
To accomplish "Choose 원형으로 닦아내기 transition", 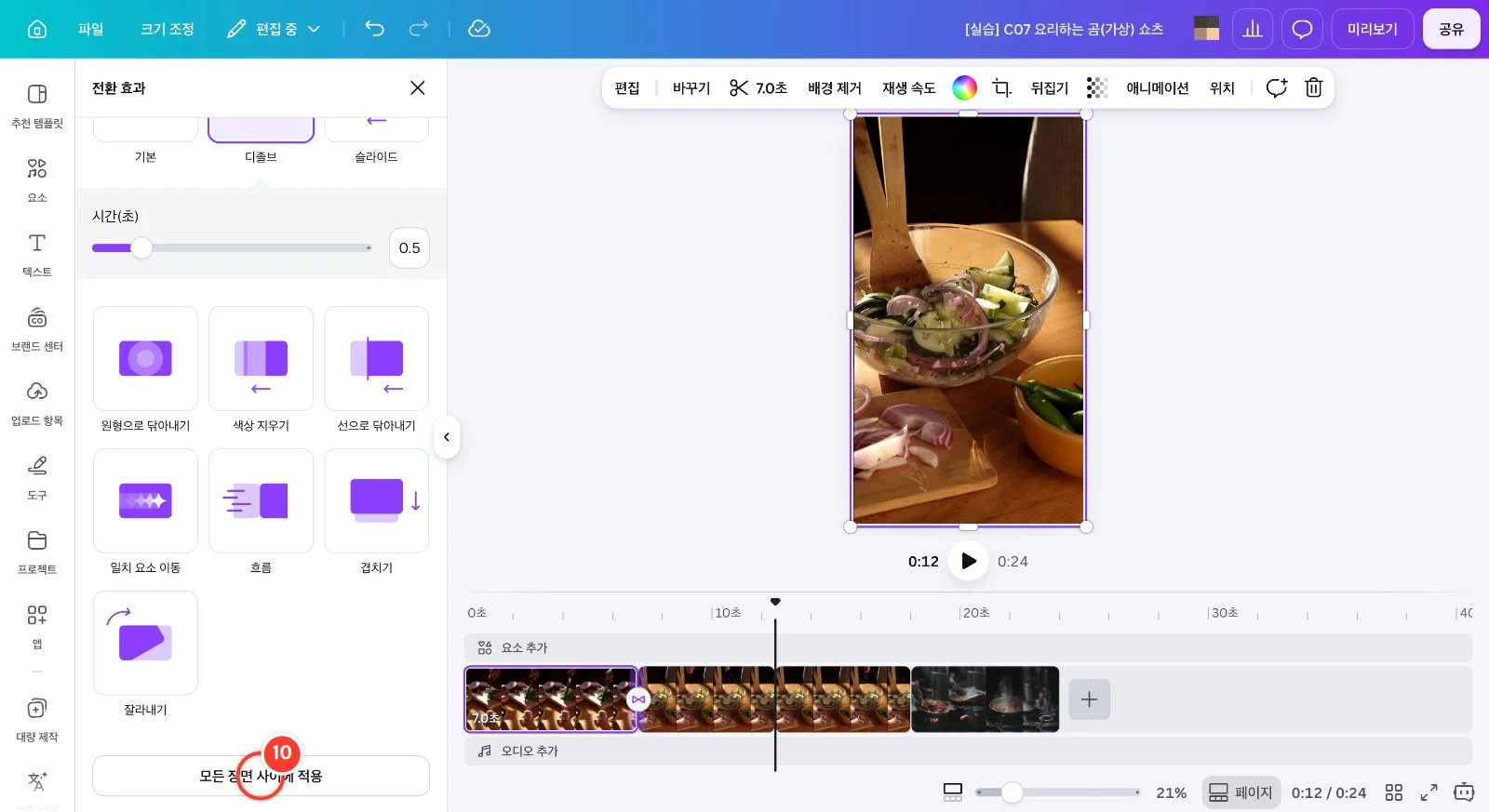I will tap(145, 370).
